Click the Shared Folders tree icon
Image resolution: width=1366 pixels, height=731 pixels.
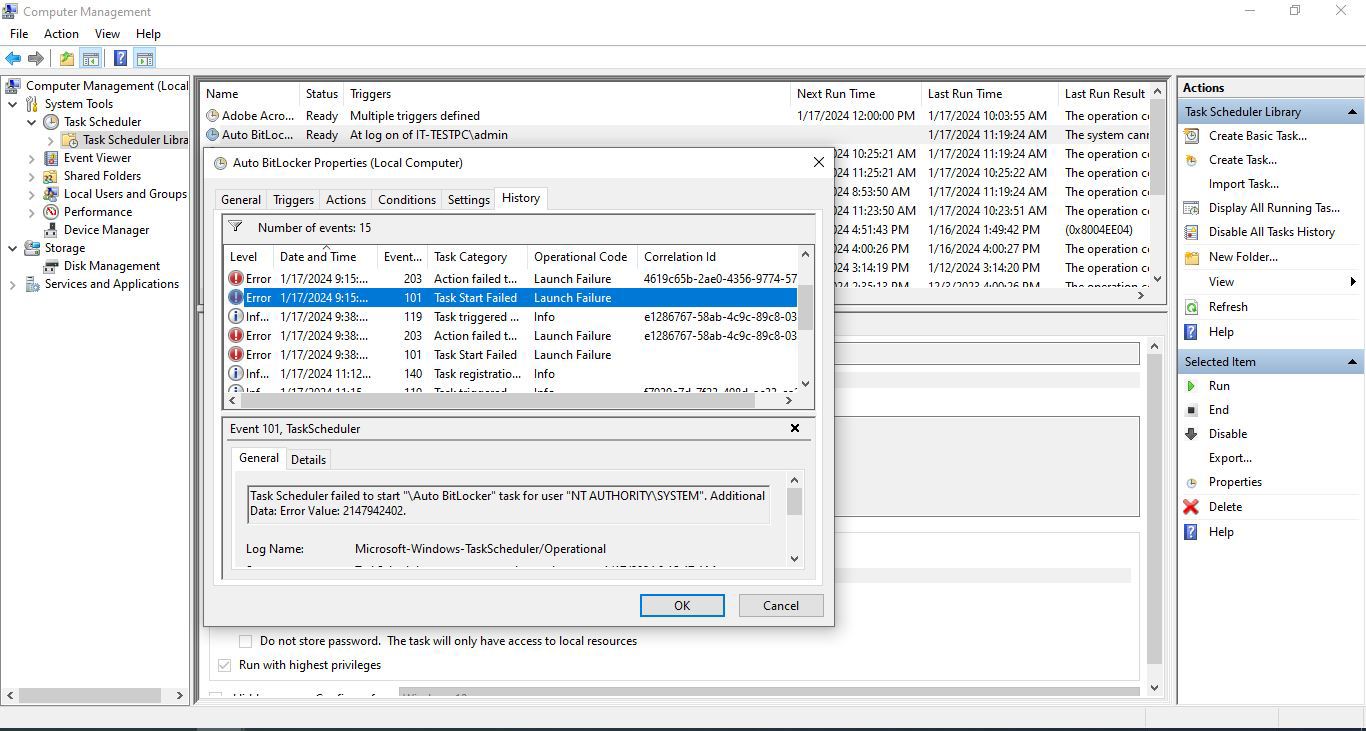(52, 176)
